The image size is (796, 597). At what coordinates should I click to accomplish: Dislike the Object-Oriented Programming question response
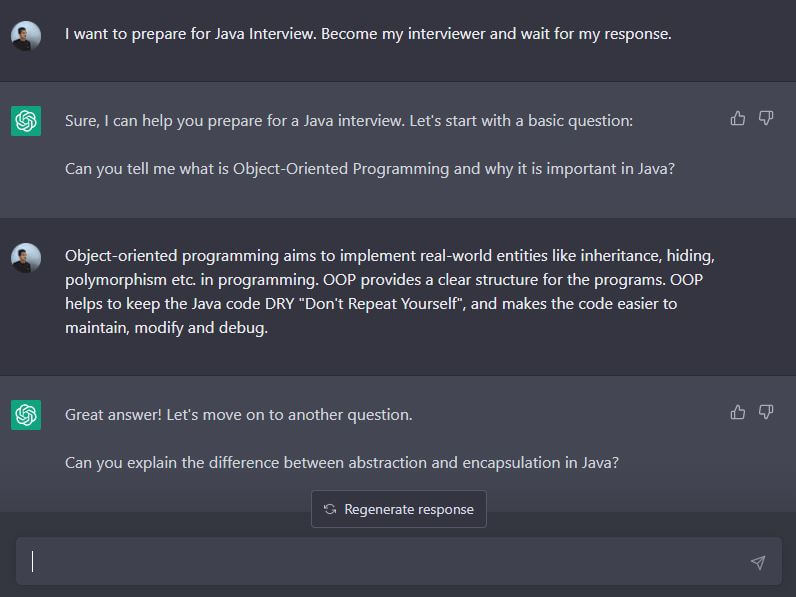pos(766,119)
